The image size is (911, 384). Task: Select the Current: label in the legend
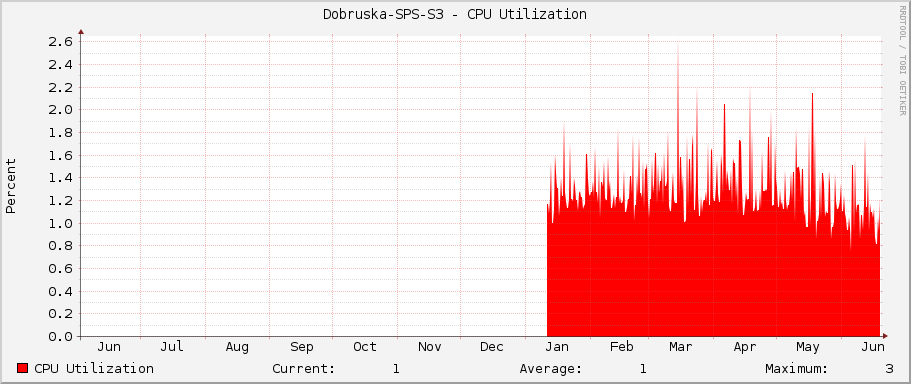coord(304,368)
